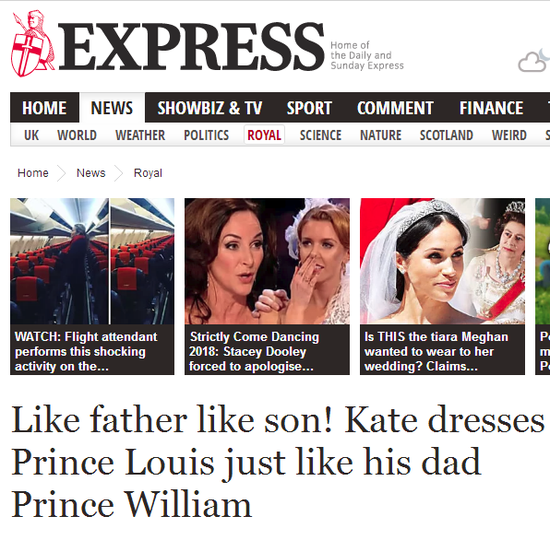Select the NEWS navigation tab
Viewport: 550px width, 540px height.
112,108
